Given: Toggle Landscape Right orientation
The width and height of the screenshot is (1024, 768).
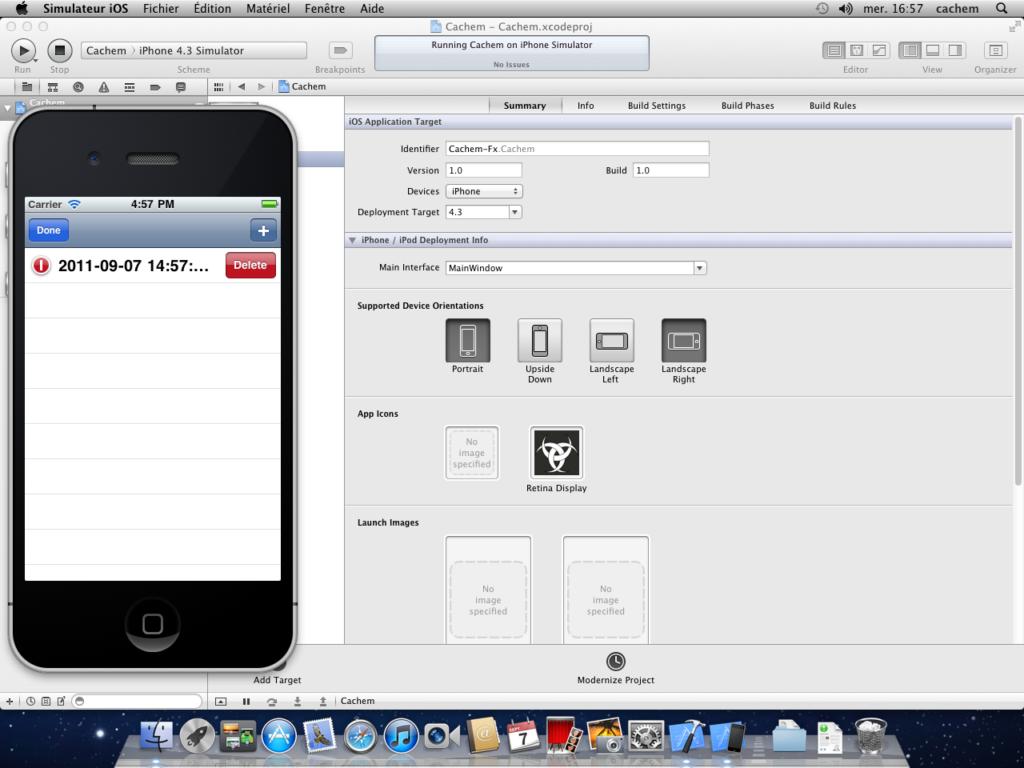Looking at the screenshot, I should tap(684, 340).
